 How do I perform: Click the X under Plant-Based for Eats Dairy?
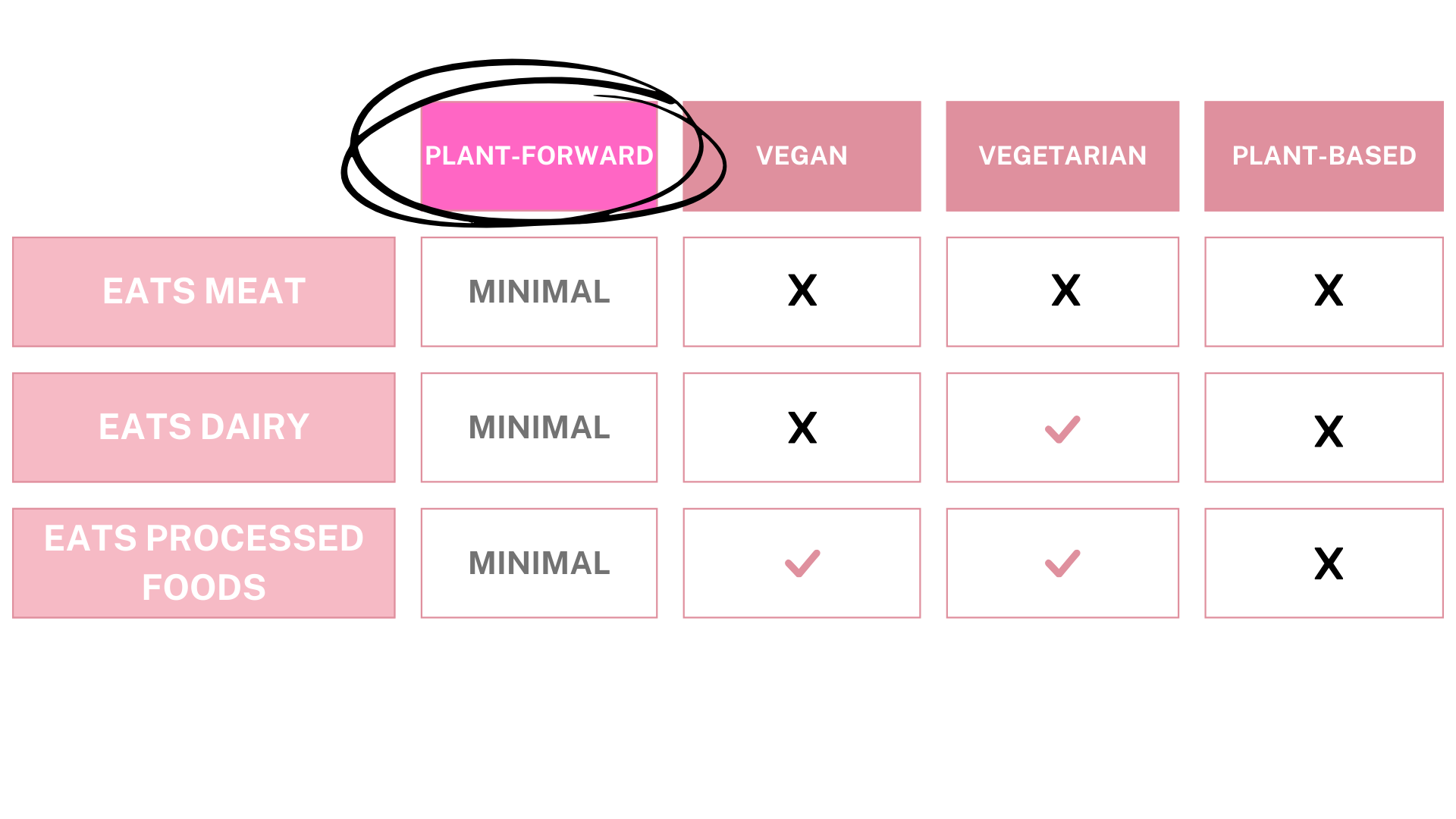tap(1329, 431)
